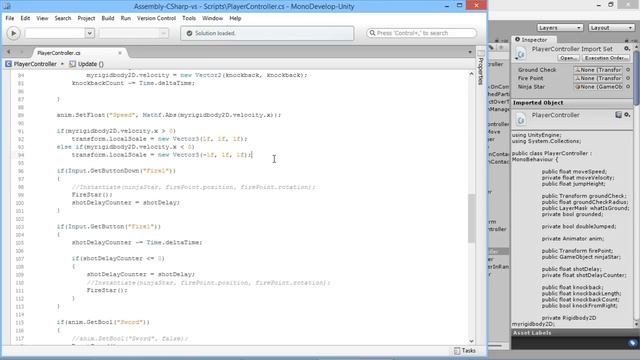
Task: Click the Open... button in Inspector
Action: pos(568,58)
